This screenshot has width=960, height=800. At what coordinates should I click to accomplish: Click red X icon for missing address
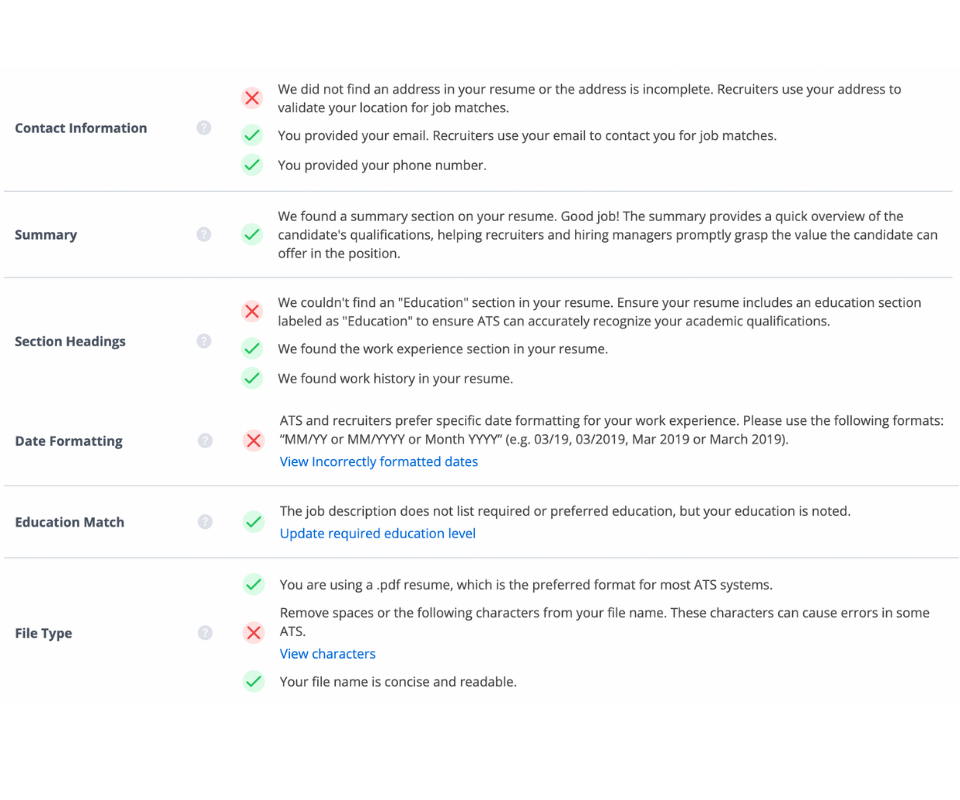click(252, 98)
